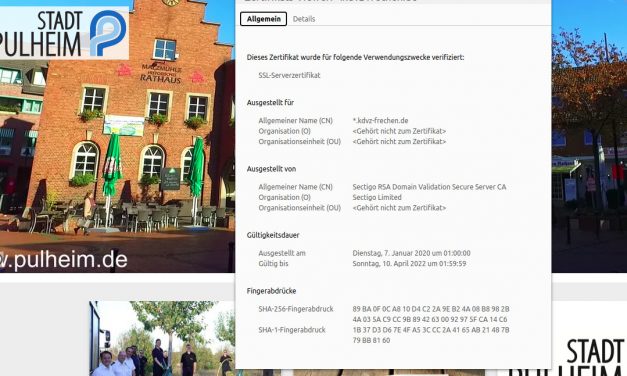Image resolution: width=627 pixels, height=376 pixels.
Task: Click the SHA-256-Fingerabdruck label
Action: [x=296, y=309]
